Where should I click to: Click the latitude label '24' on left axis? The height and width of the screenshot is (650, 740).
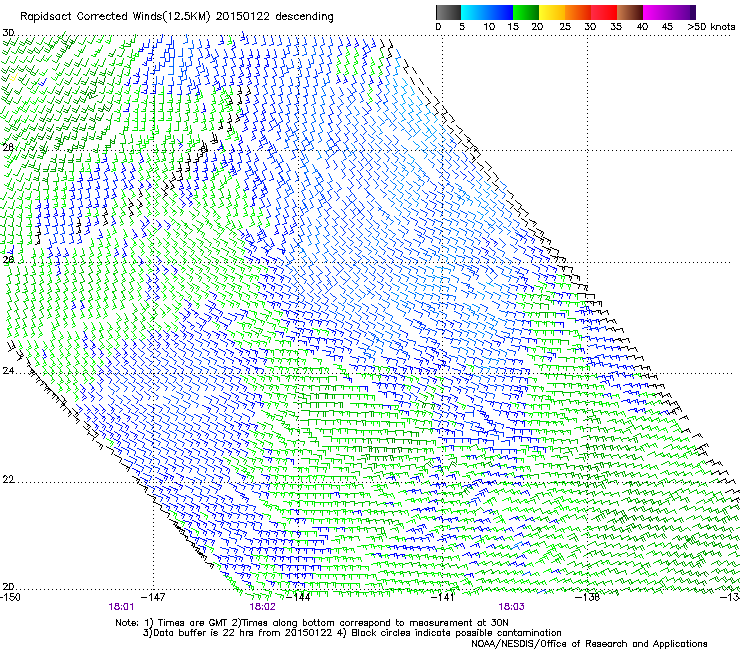[8, 371]
